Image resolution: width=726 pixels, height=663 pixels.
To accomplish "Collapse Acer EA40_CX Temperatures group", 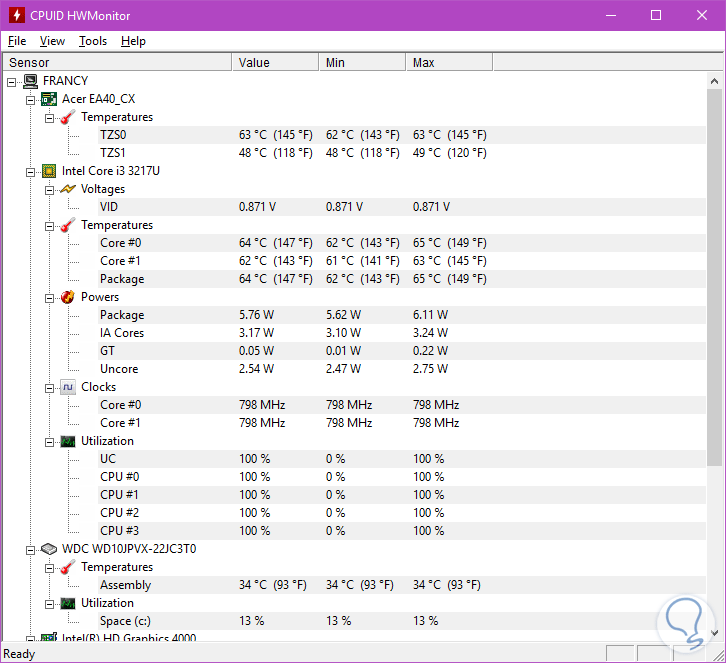I will [x=50, y=119].
